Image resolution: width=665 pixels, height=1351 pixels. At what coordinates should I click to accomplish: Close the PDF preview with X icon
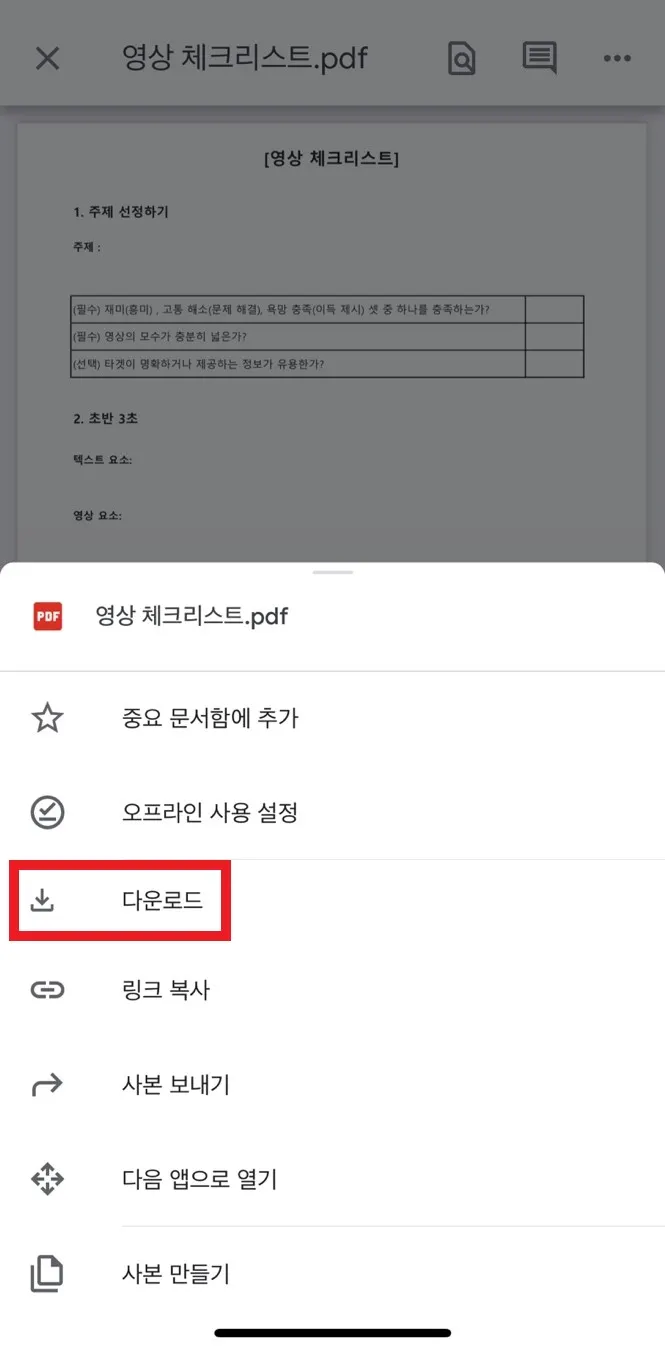point(47,58)
